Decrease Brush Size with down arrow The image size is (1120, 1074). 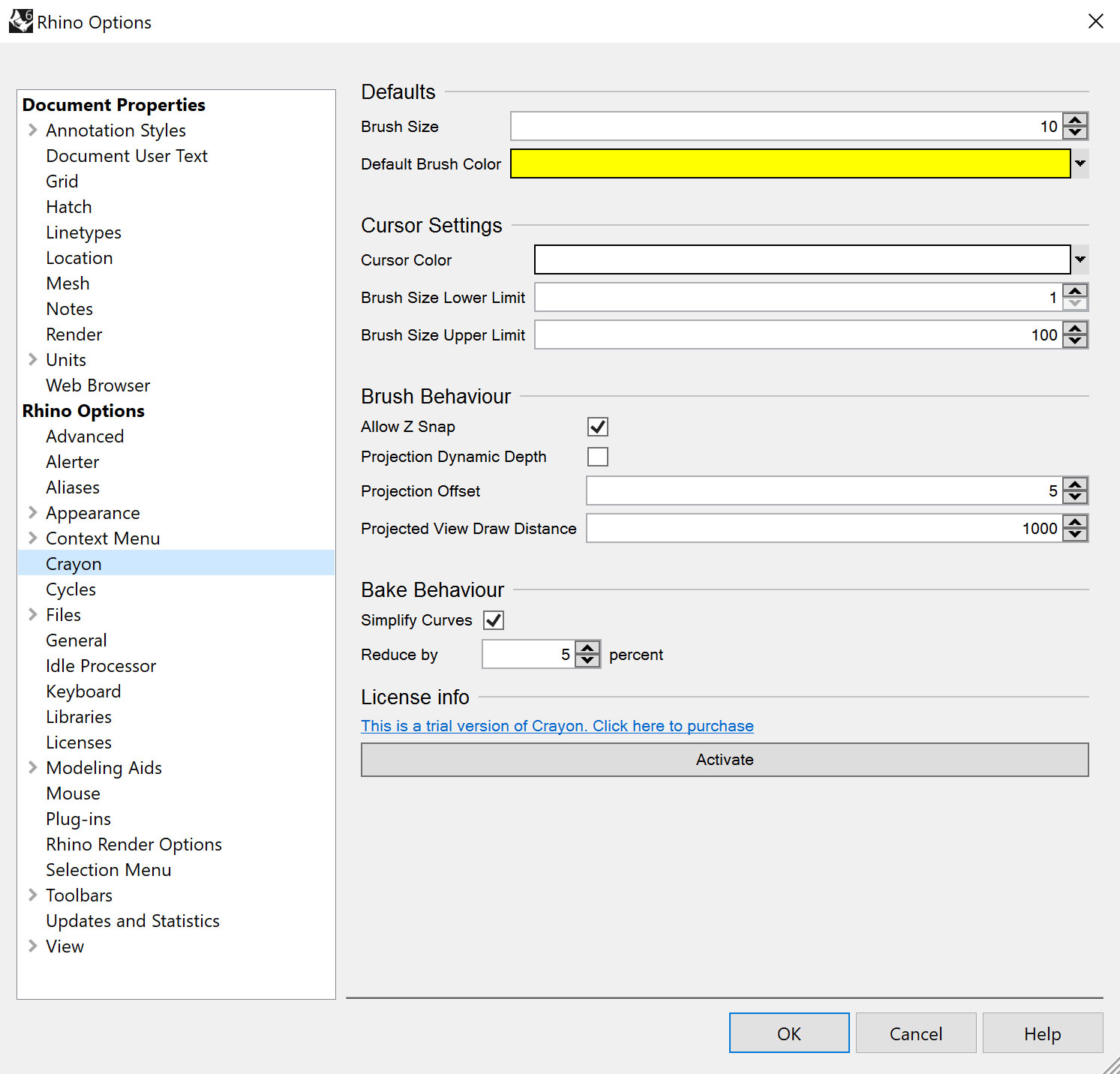[x=1075, y=133]
